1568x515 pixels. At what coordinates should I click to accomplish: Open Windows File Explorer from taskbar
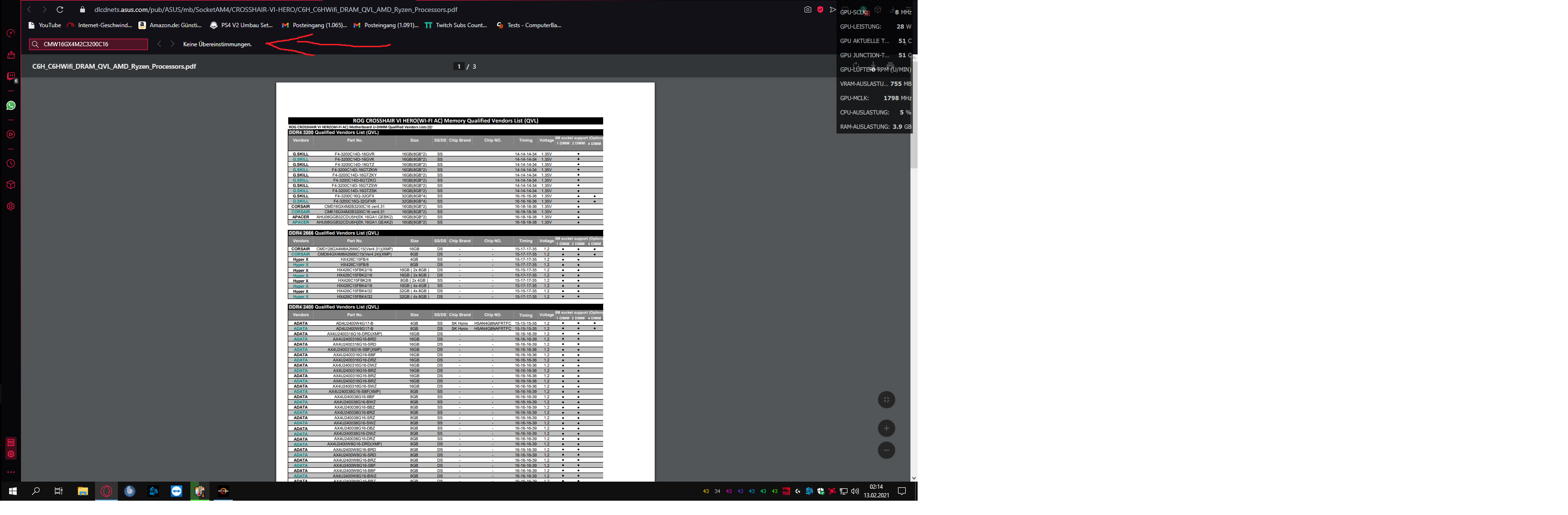83,491
